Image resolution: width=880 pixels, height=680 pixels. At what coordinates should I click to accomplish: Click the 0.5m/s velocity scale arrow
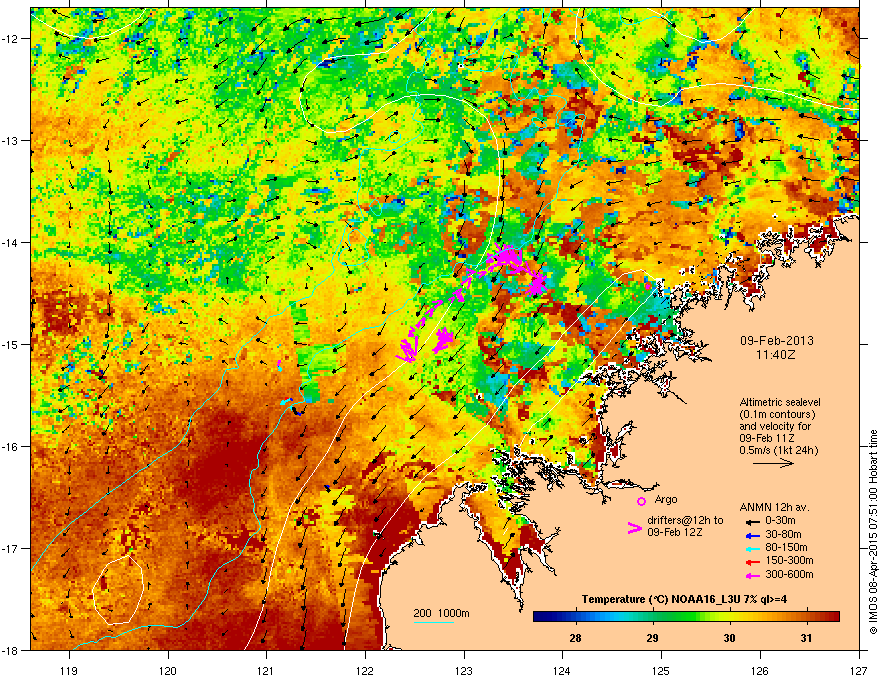pos(773,463)
